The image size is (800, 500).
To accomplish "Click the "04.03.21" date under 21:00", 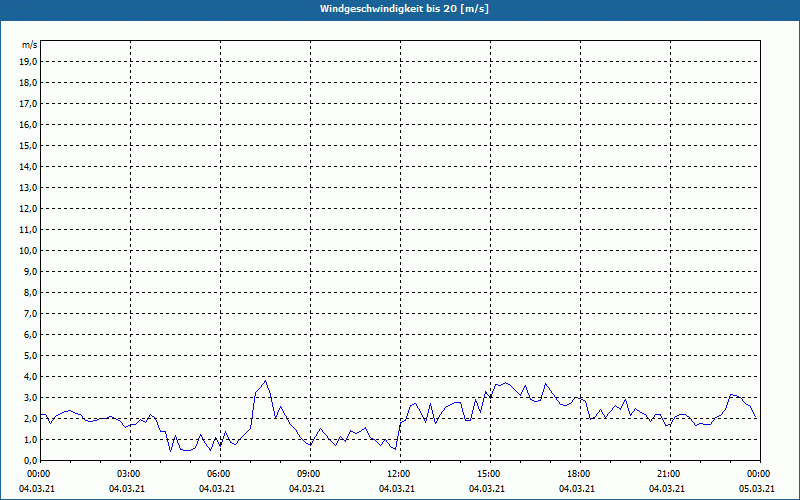I will tap(667, 489).
